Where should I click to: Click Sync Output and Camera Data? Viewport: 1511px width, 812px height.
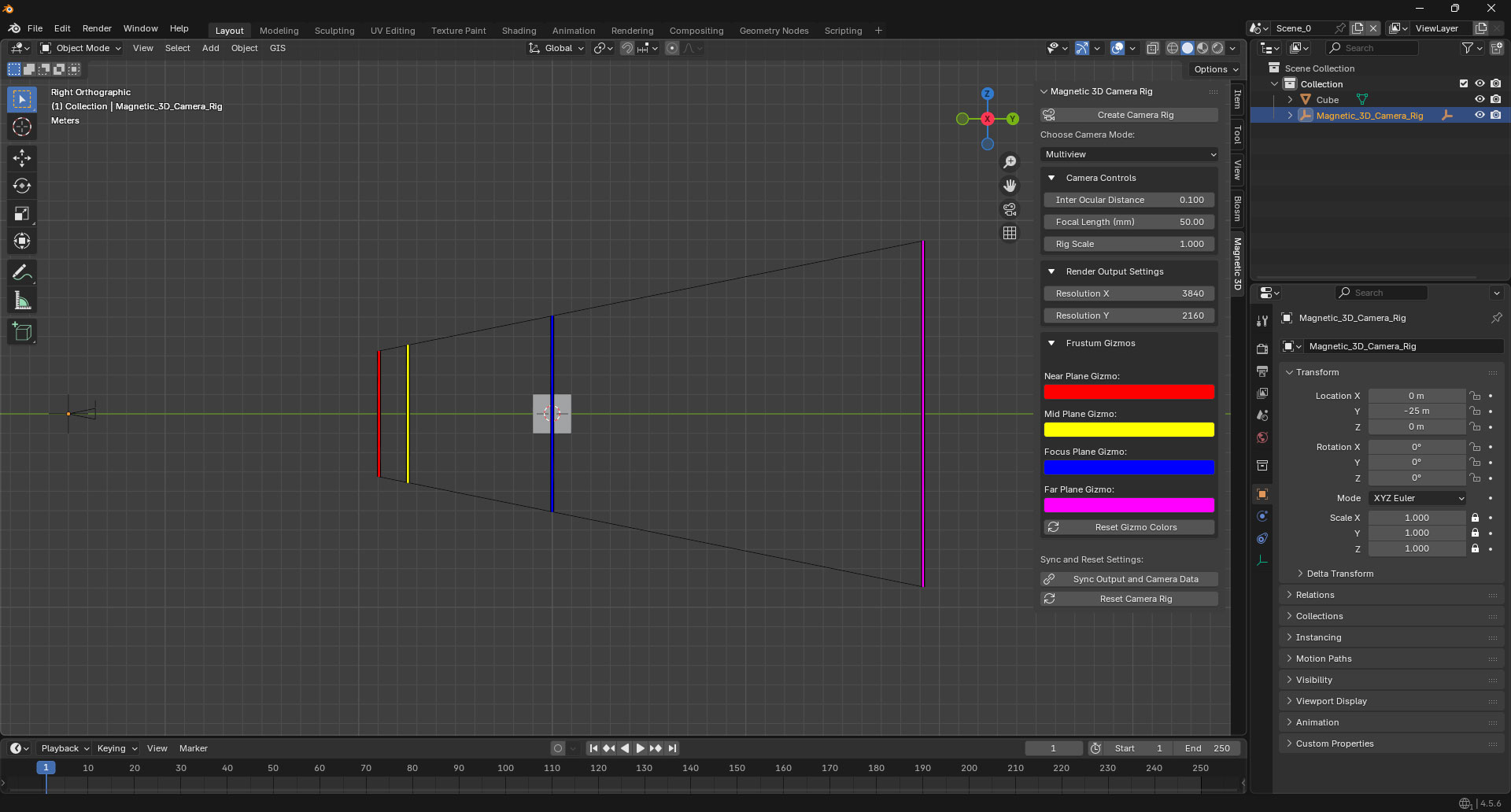[1129, 579]
